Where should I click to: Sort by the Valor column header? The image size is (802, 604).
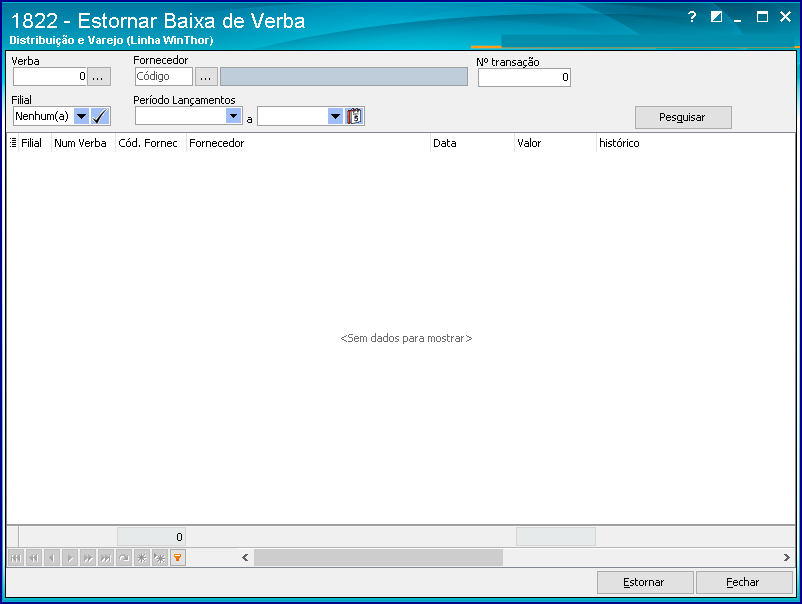(555, 143)
